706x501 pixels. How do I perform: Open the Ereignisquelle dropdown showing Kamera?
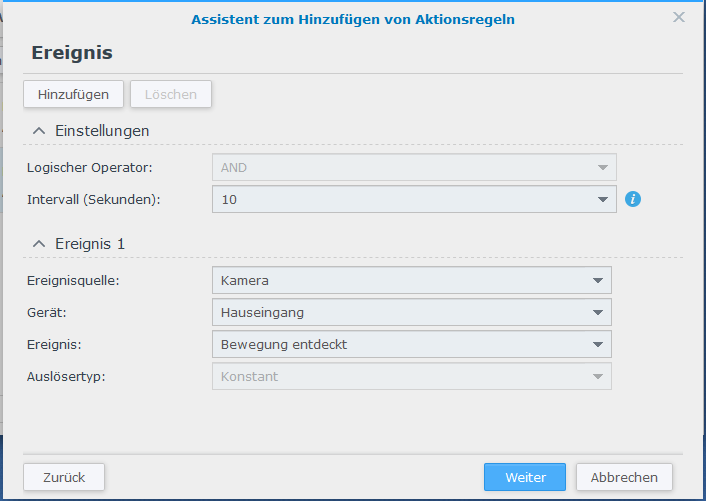tap(412, 280)
